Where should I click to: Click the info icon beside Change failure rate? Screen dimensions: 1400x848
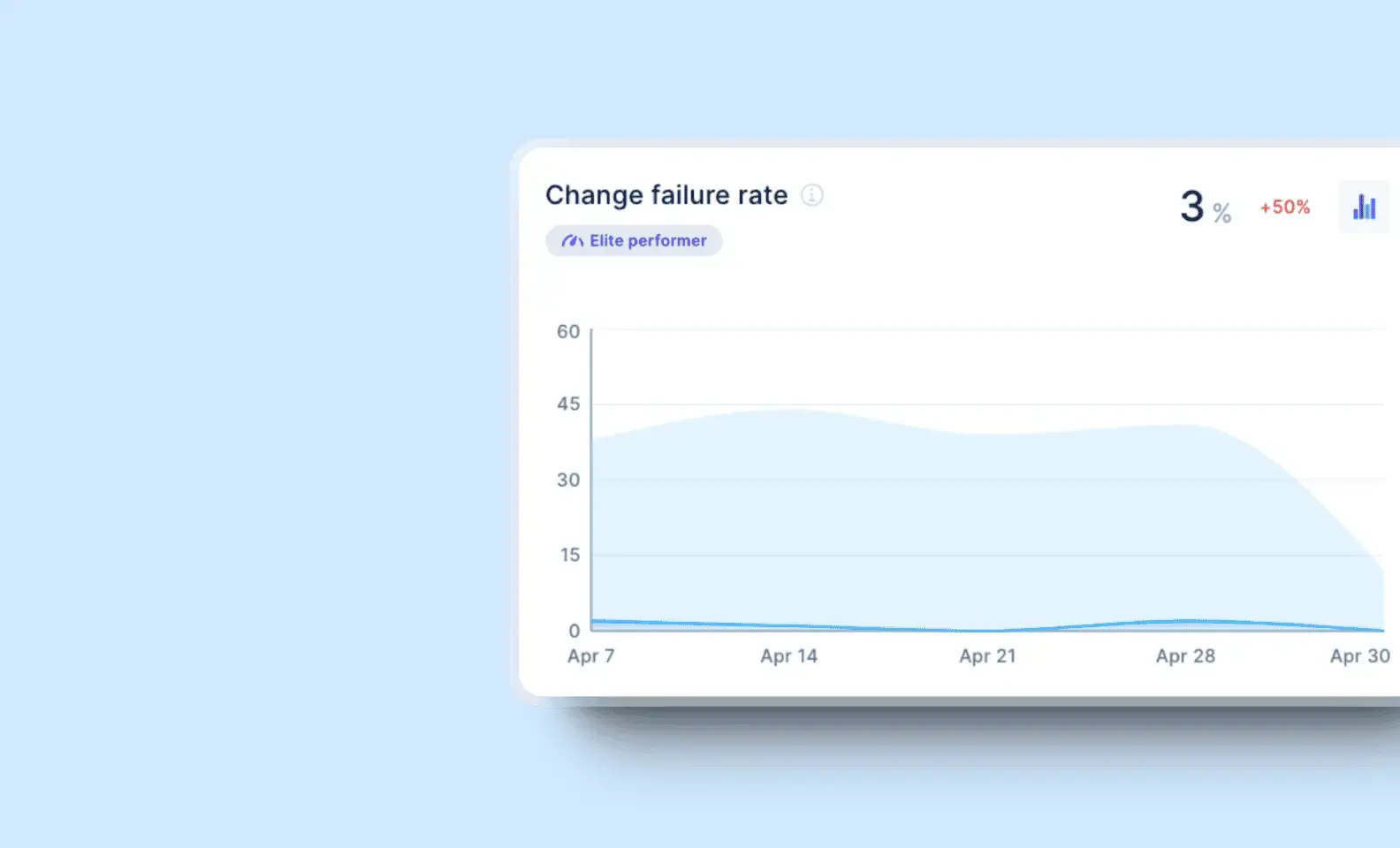(x=812, y=196)
